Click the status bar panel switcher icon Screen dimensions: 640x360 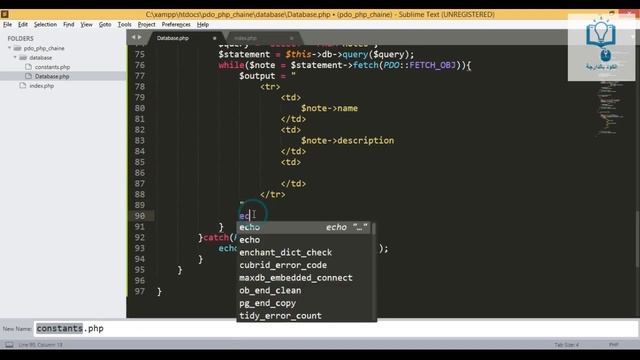[9, 345]
